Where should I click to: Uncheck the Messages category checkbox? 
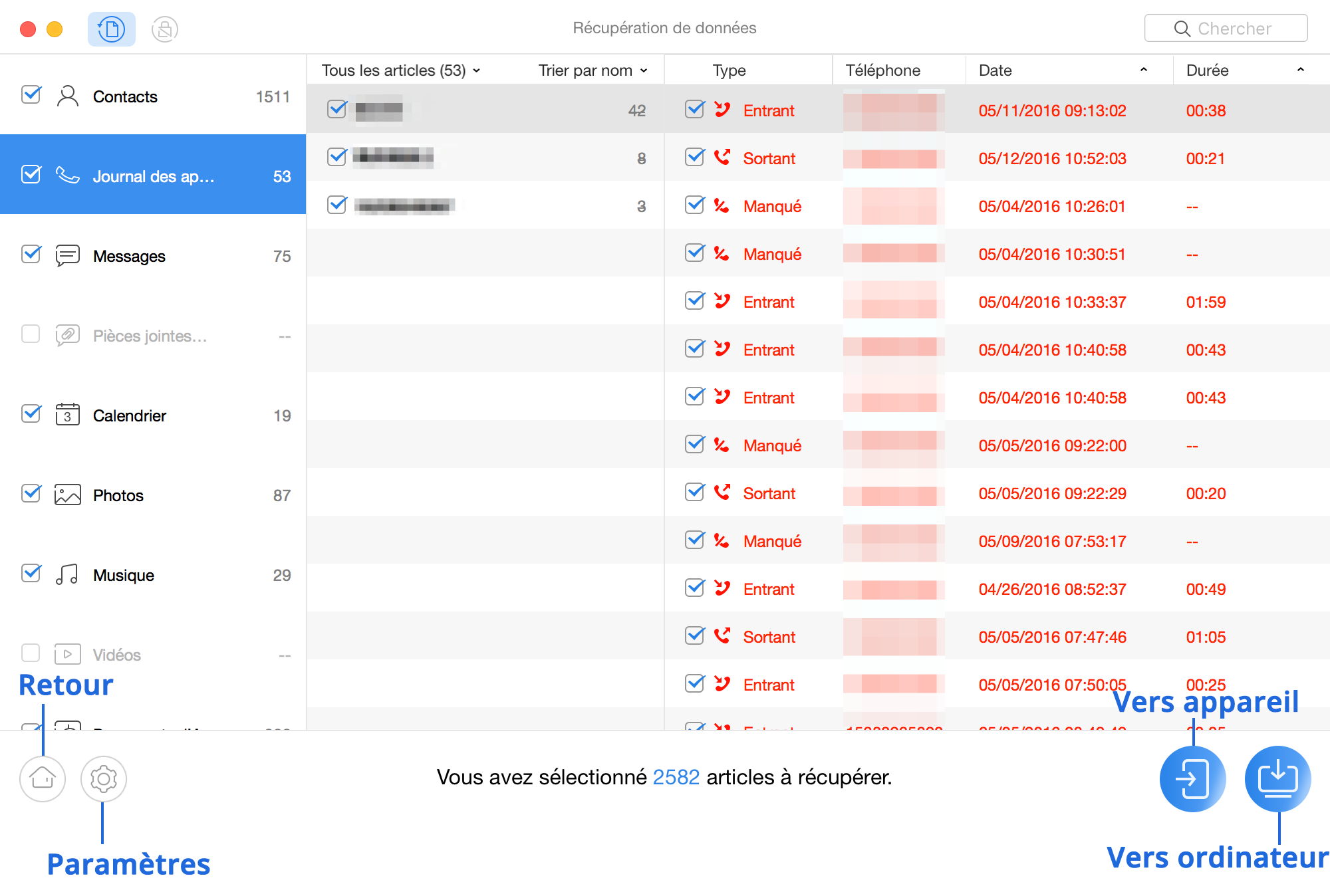[31, 255]
